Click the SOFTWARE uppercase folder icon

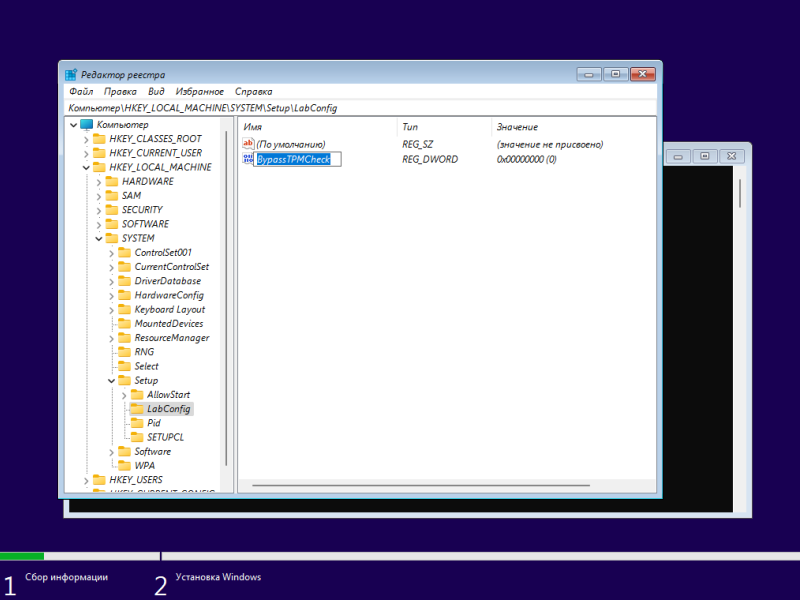point(112,224)
